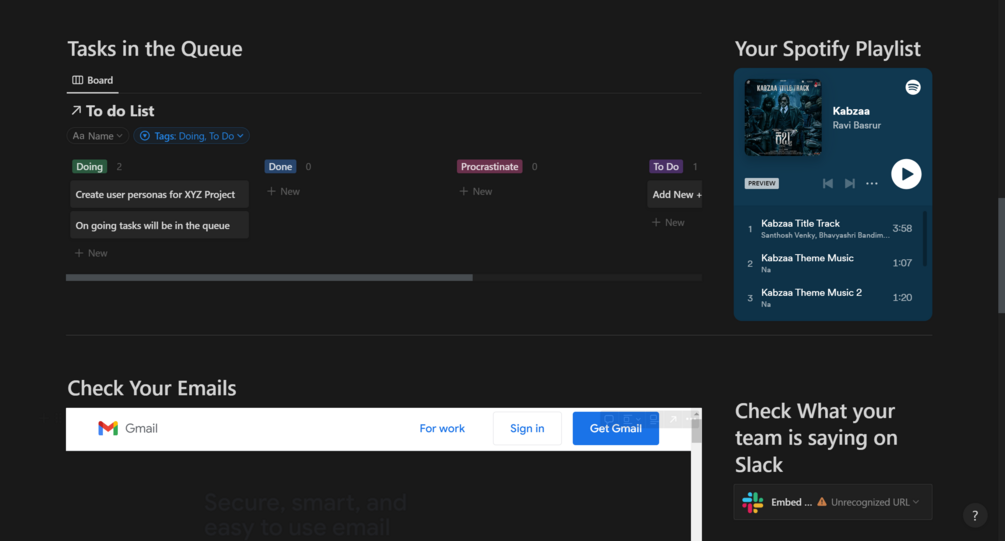The height and width of the screenshot is (541, 1005).
Task: Skip to previous track in Spotify embed
Action: click(x=827, y=183)
